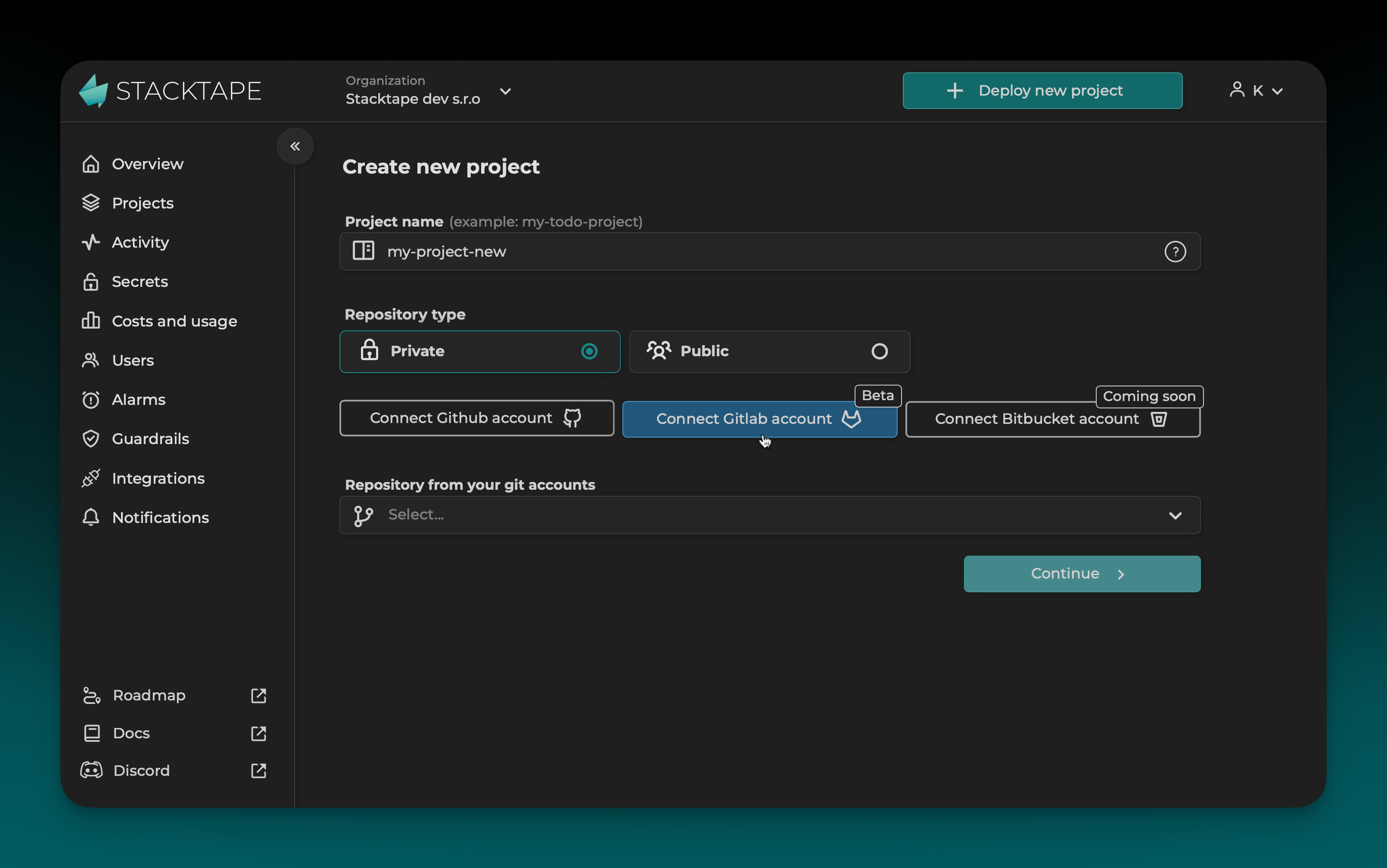This screenshot has height=868, width=1387.
Task: Click the Users people icon
Action: click(x=91, y=360)
